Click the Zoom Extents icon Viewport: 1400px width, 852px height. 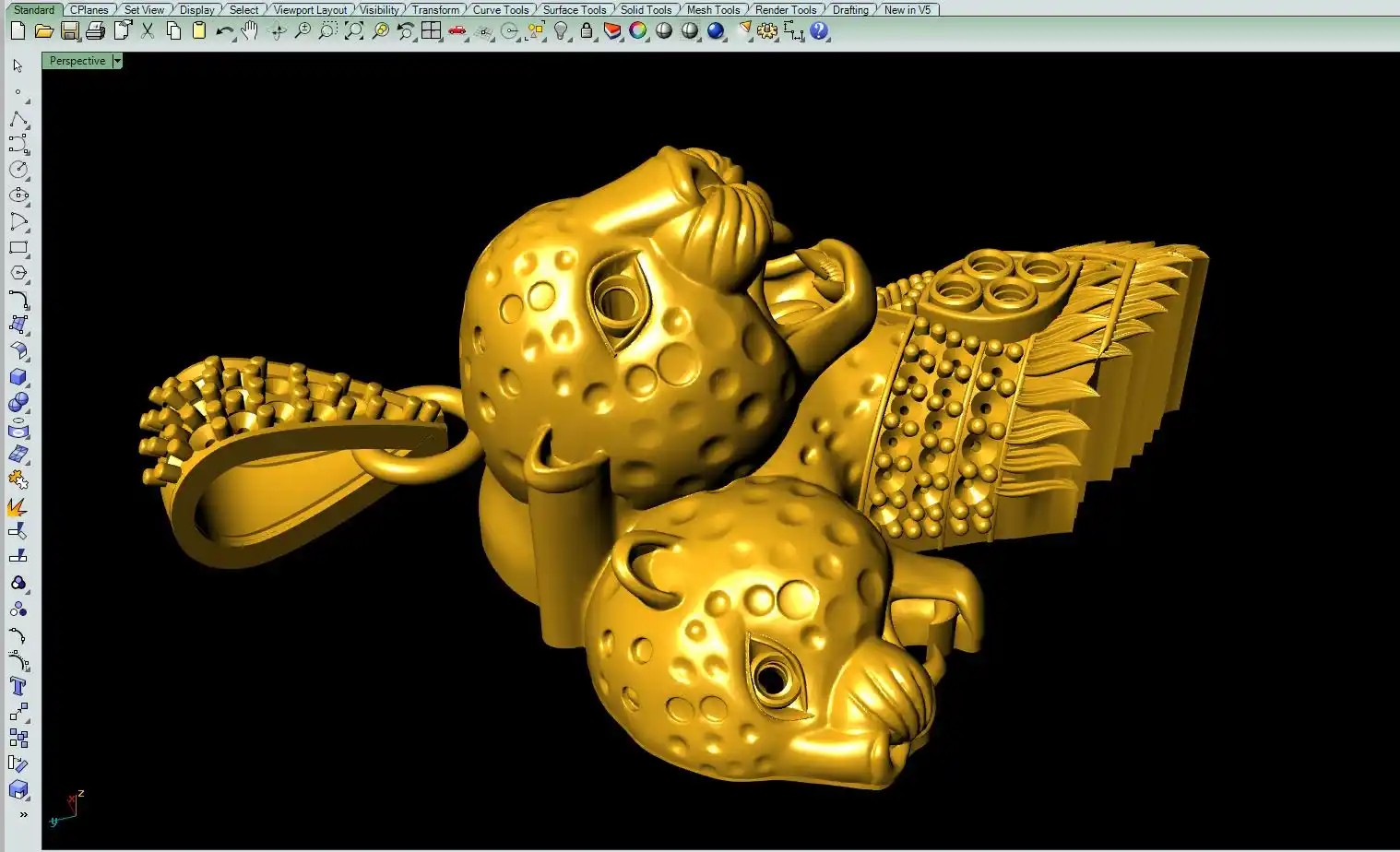353,31
